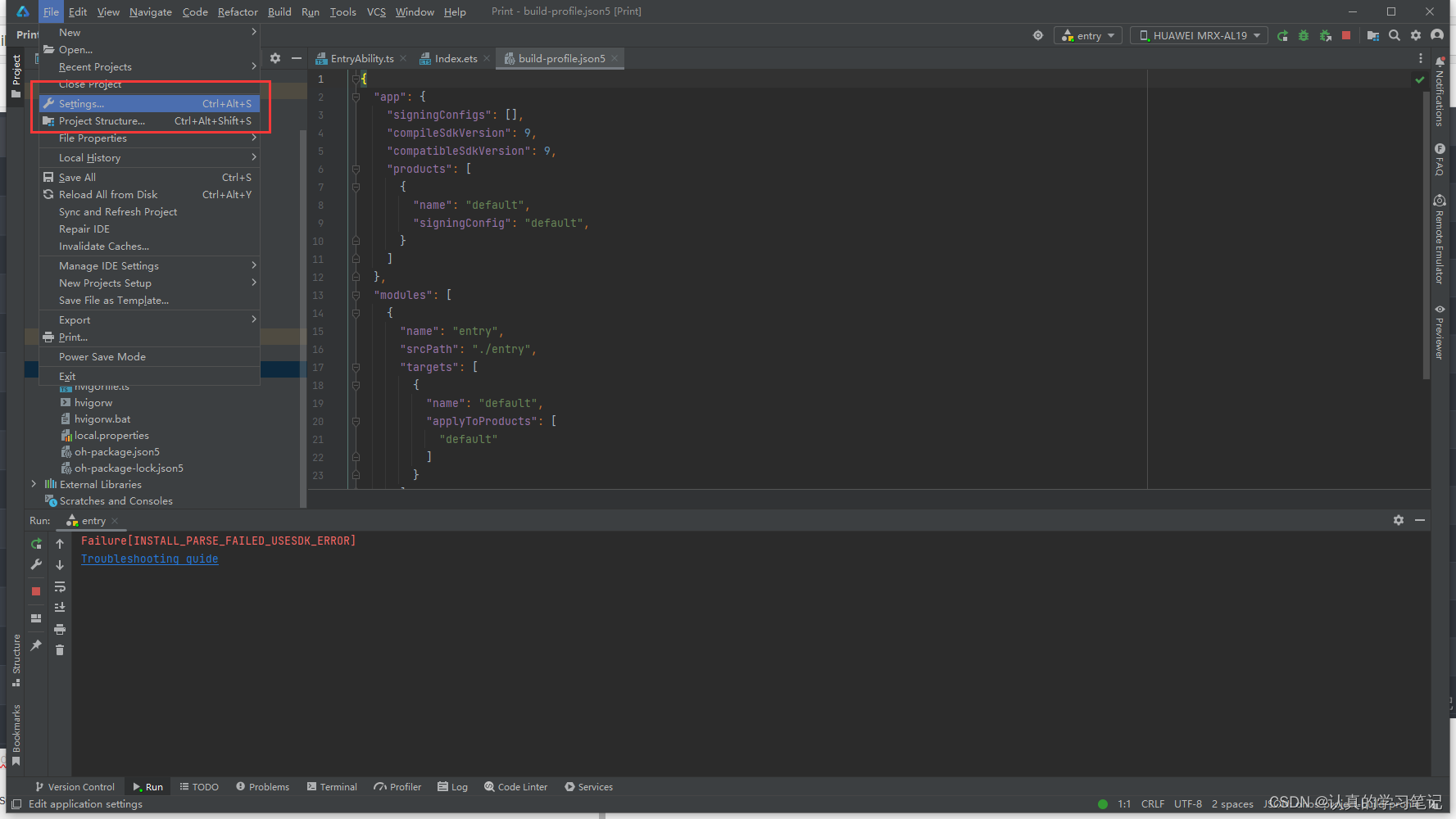Click the wrench icon in Run panel
This screenshot has height=819, width=1456.
pyautogui.click(x=36, y=564)
